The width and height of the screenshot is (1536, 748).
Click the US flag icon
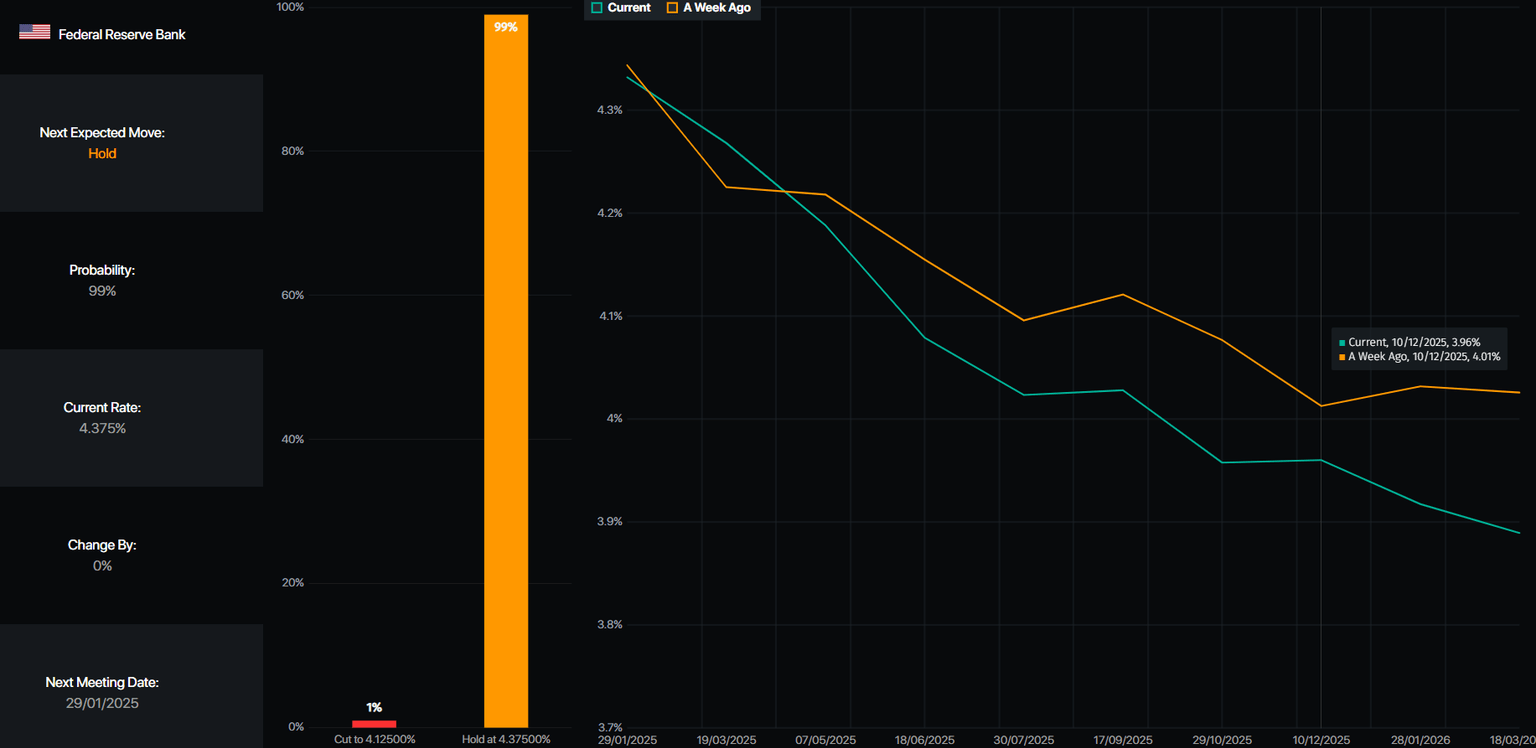34,33
